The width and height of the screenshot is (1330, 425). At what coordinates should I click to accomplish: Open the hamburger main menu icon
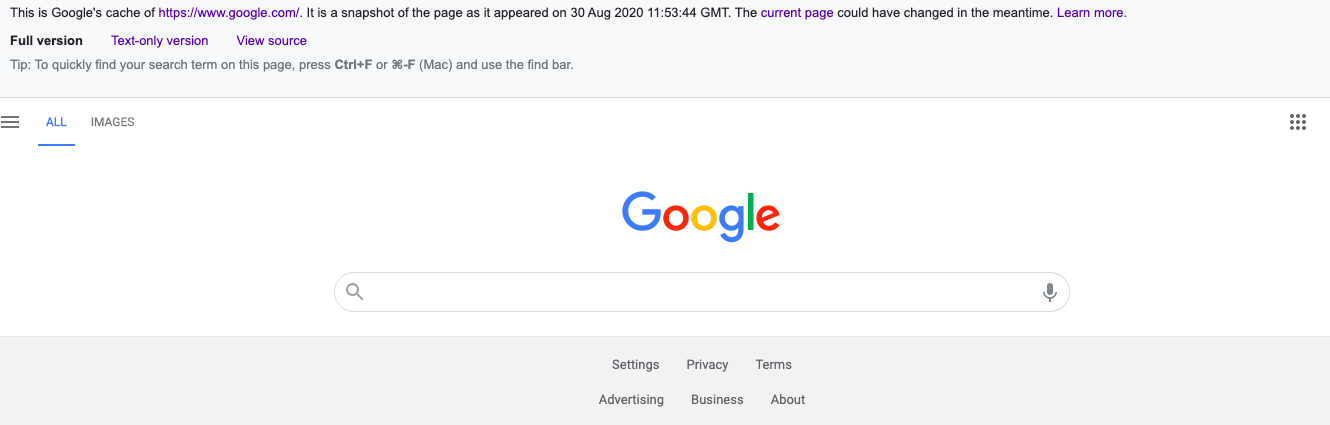pos(11,122)
